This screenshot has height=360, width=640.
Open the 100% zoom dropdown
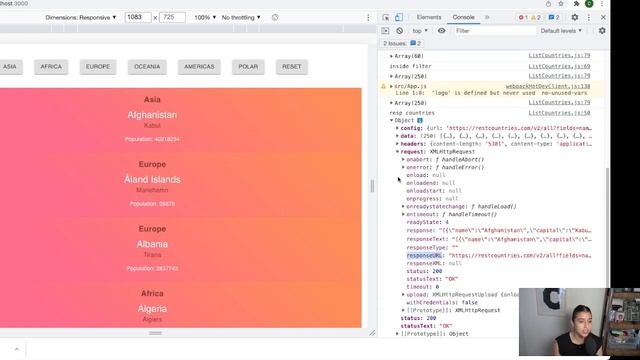pos(205,18)
